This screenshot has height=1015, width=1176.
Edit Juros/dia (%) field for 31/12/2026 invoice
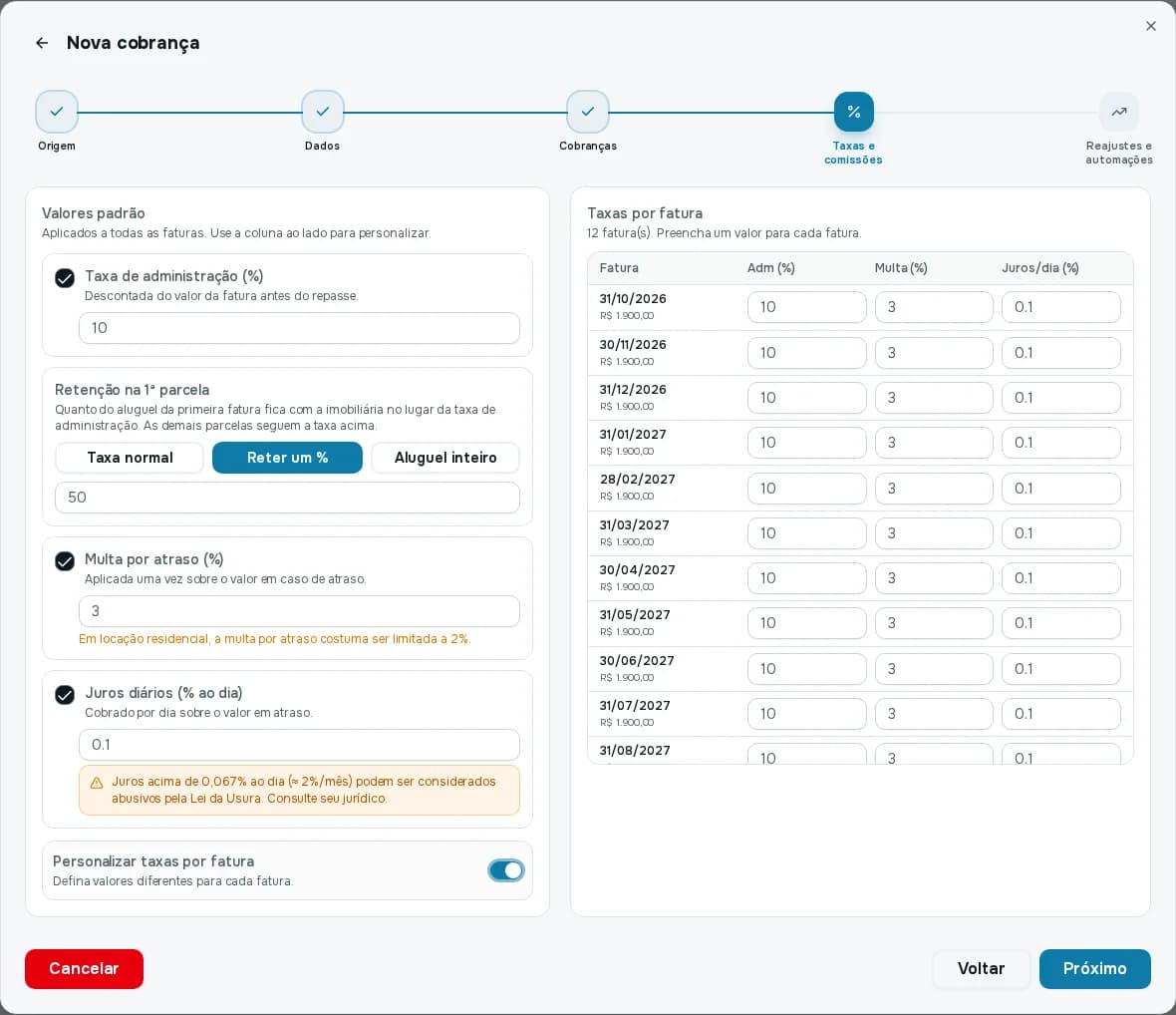(1061, 398)
